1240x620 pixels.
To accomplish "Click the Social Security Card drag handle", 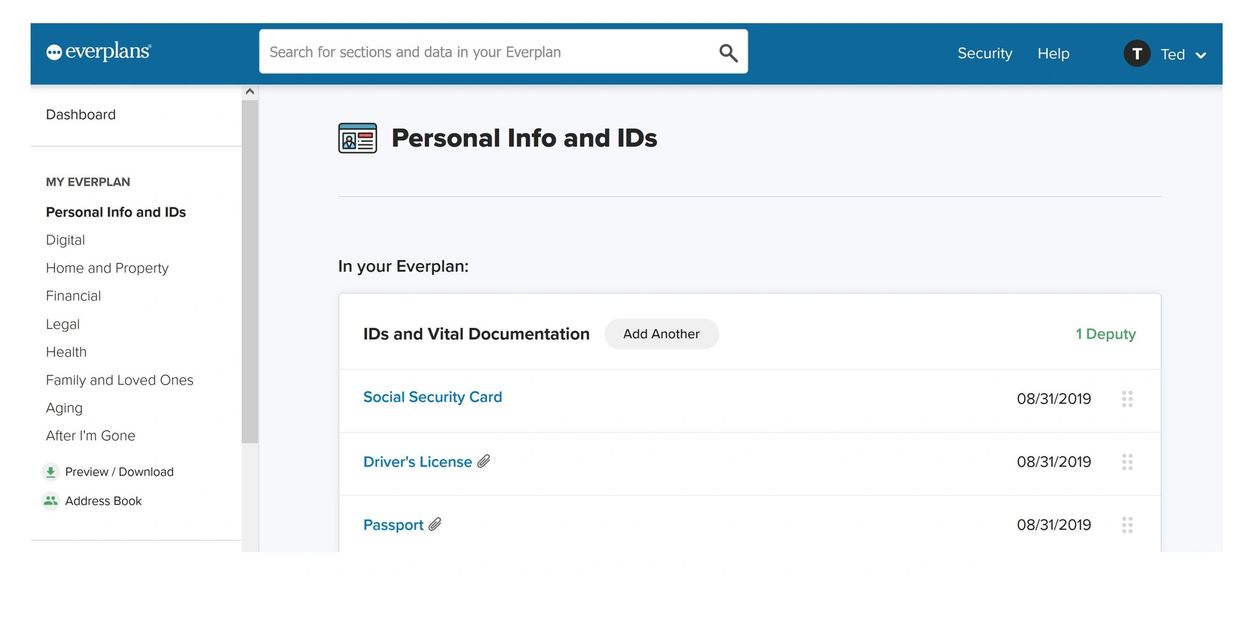I will pyautogui.click(x=1127, y=399).
